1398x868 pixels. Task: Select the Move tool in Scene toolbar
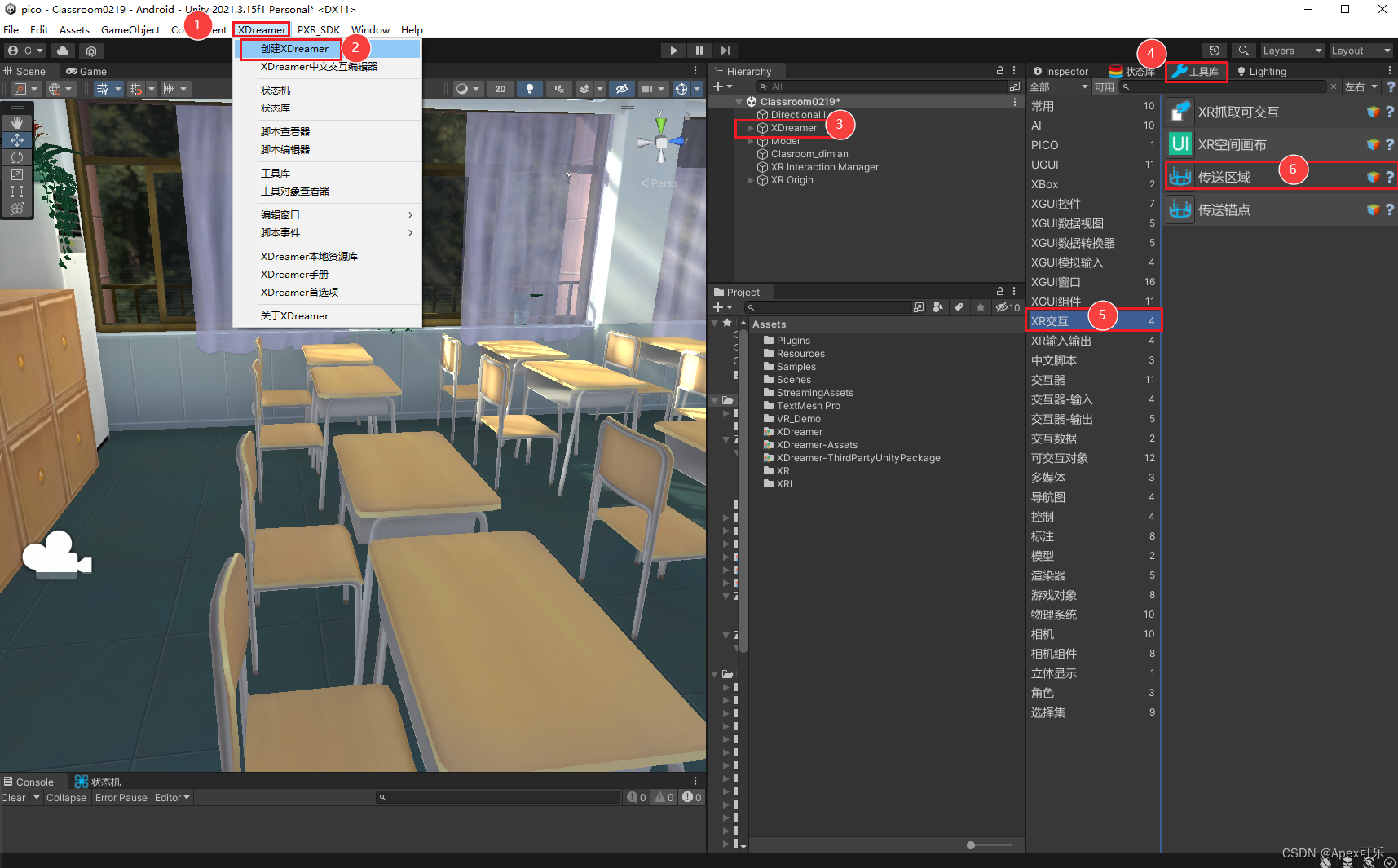pyautogui.click(x=17, y=140)
